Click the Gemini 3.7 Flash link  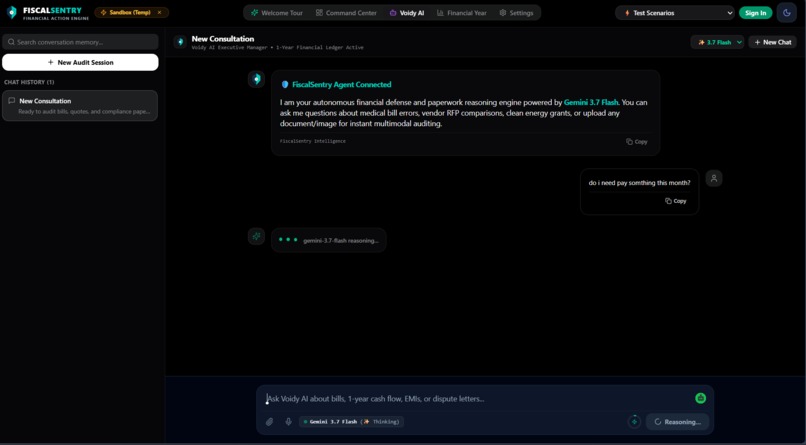point(591,102)
